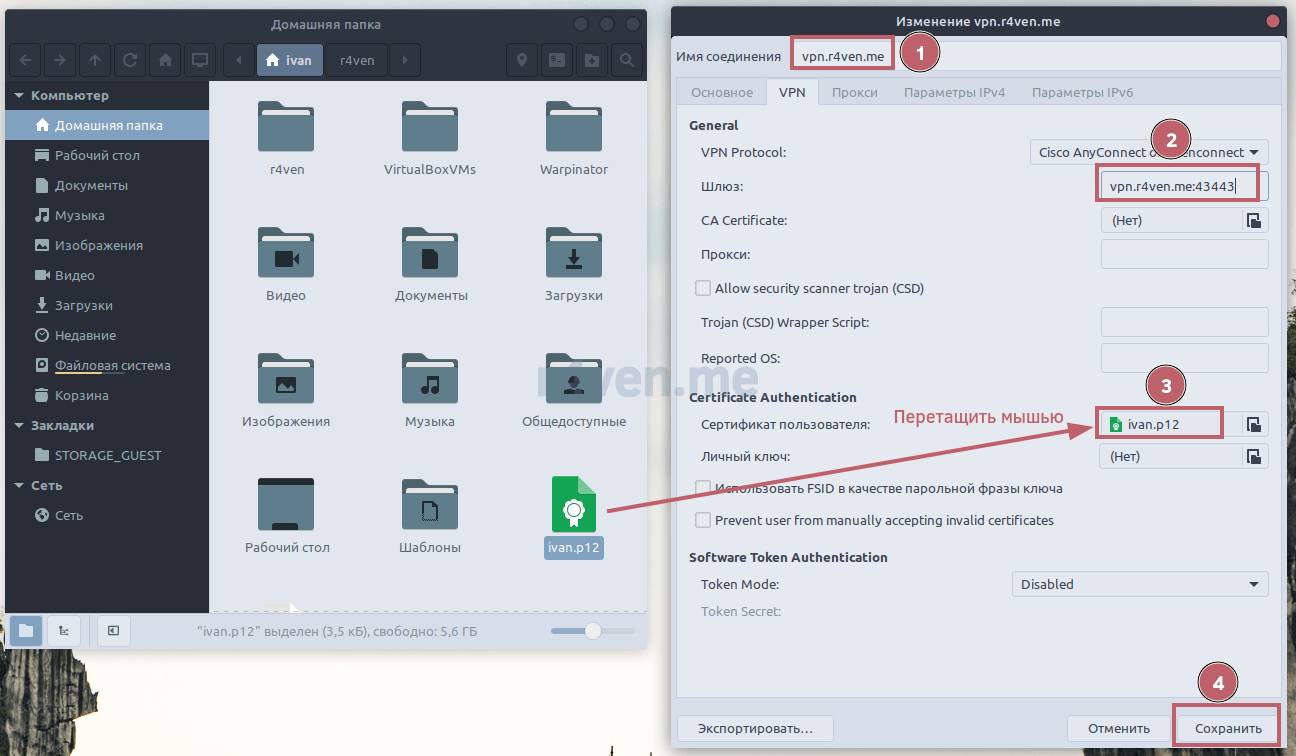This screenshot has width=1296, height=756.
Task: Switch to the Параметры IPv4 tab
Action: 954,92
